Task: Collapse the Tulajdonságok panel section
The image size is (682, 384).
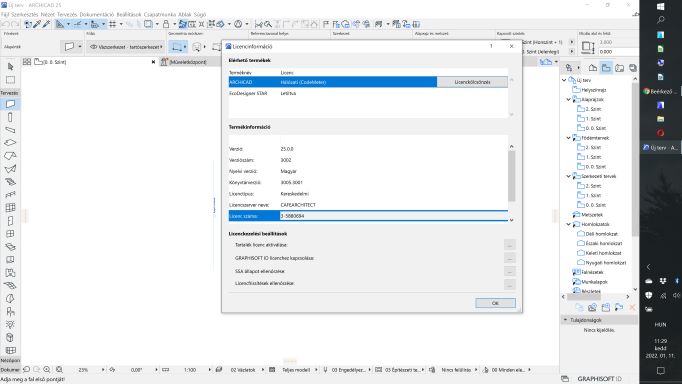Action: (x=565, y=320)
